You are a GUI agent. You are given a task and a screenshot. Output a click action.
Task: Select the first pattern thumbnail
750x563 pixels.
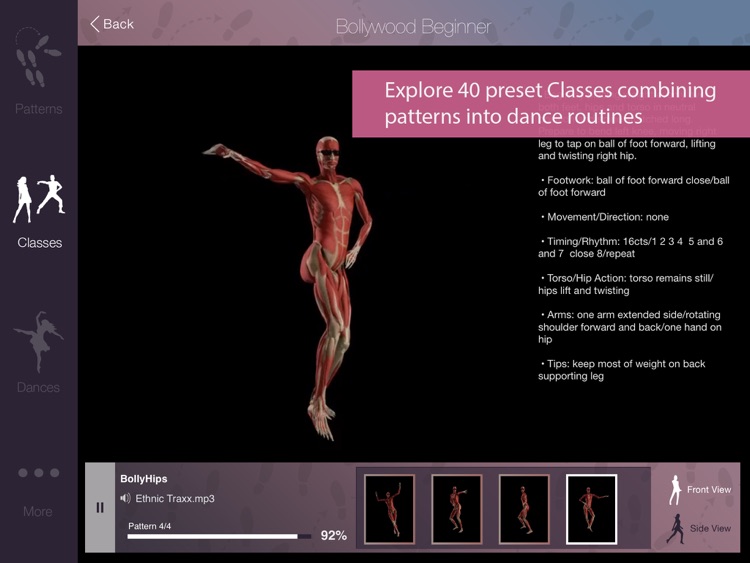pos(389,509)
